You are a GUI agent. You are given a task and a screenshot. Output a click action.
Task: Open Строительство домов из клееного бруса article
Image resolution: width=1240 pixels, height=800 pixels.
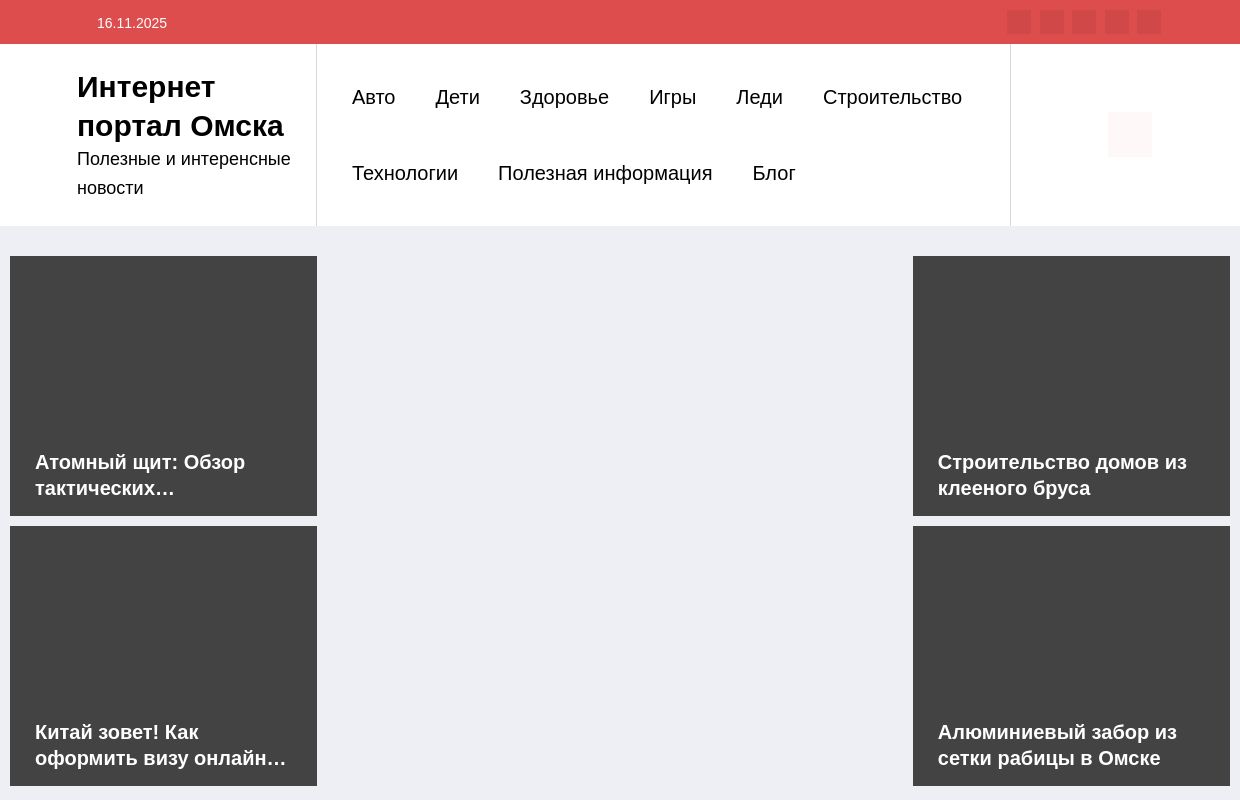1062,475
